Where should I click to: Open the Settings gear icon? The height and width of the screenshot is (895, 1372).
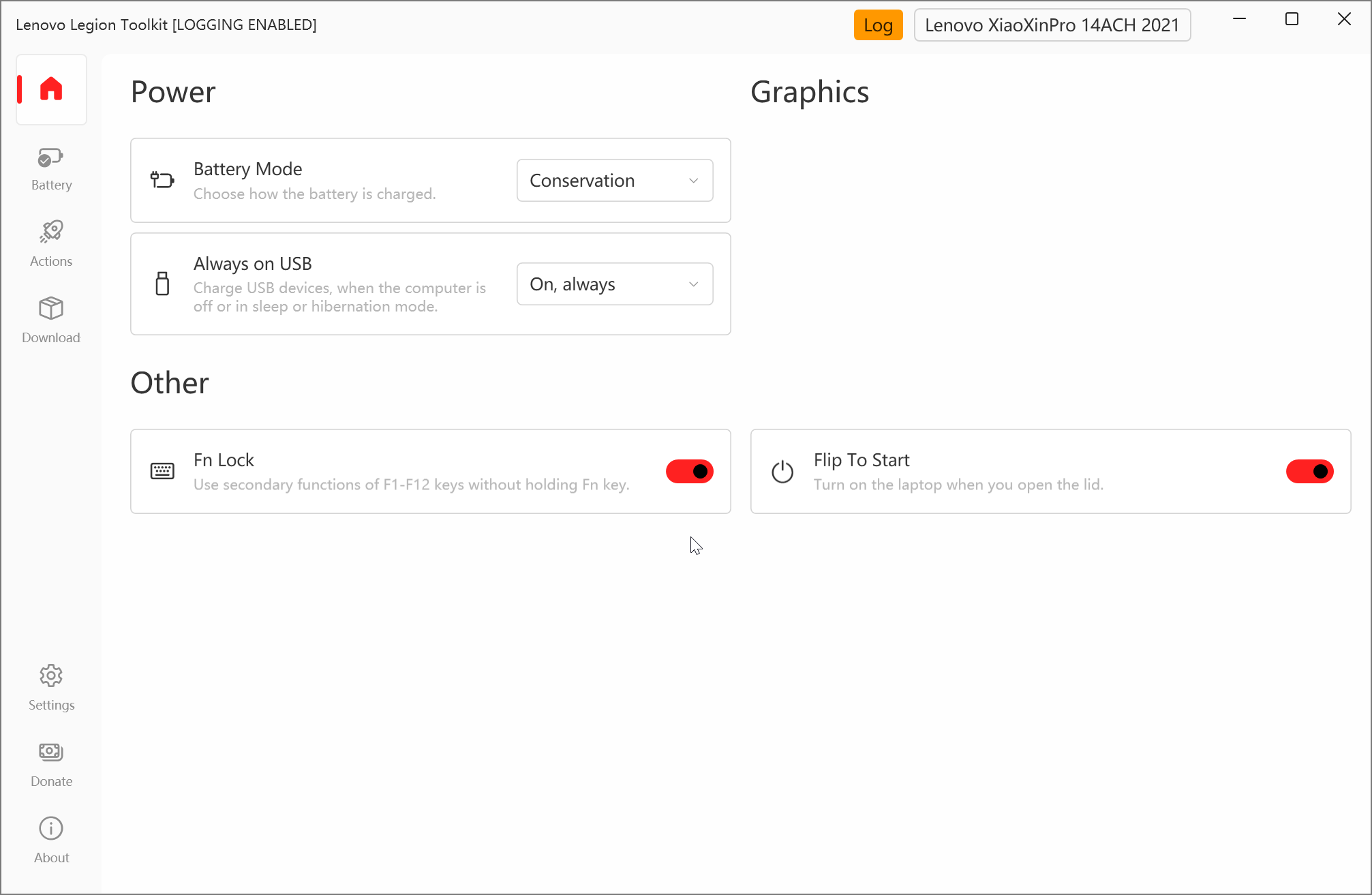[51, 676]
